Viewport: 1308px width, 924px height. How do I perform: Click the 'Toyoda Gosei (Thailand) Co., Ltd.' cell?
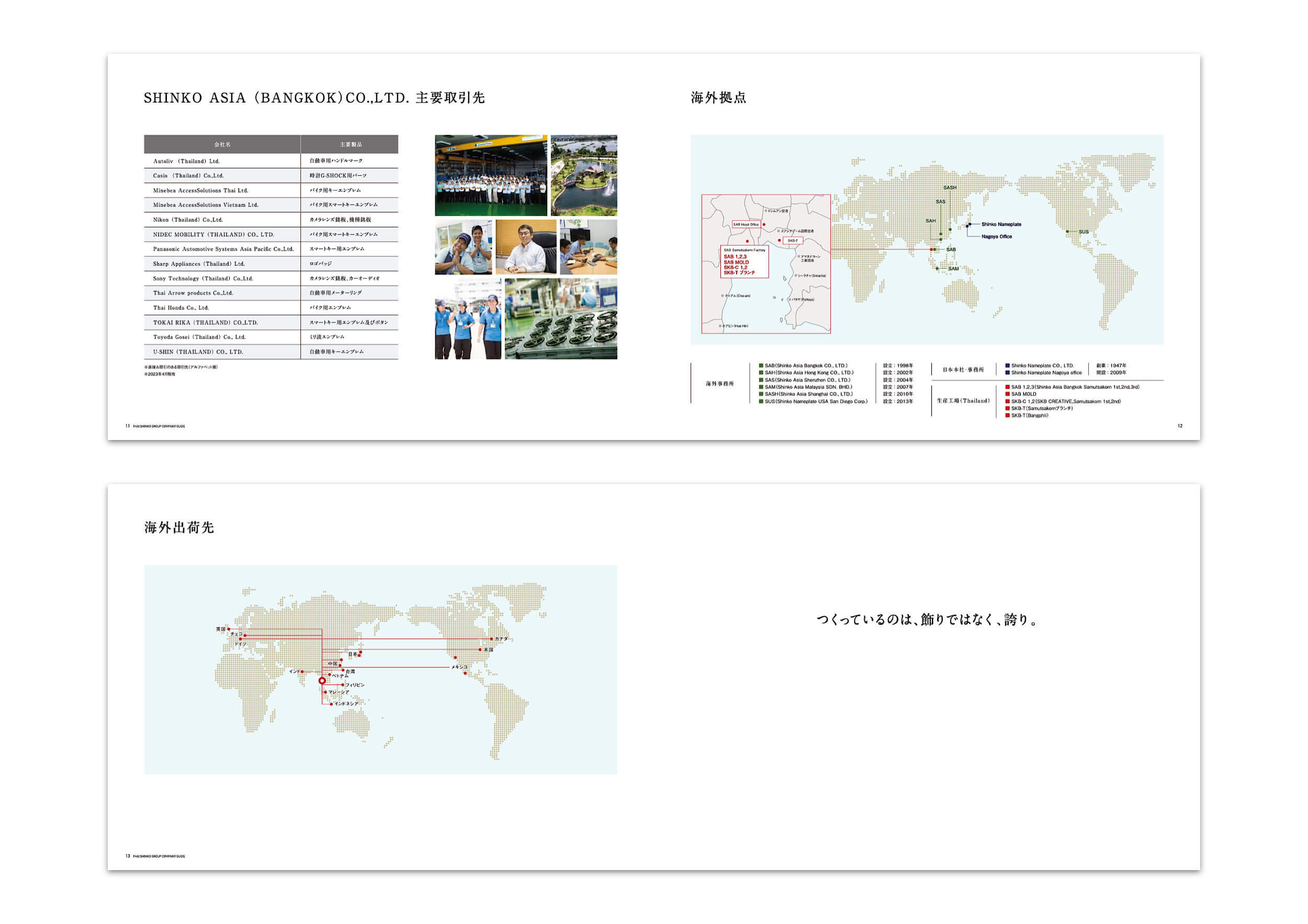pos(222,337)
